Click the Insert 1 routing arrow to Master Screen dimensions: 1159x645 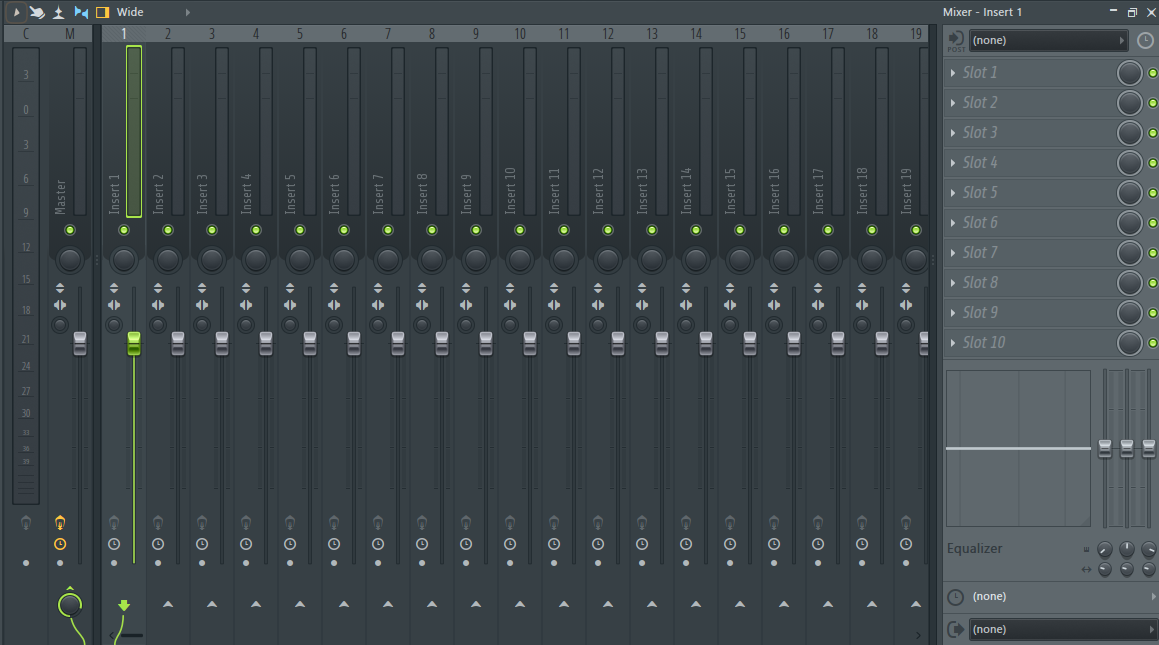123,606
